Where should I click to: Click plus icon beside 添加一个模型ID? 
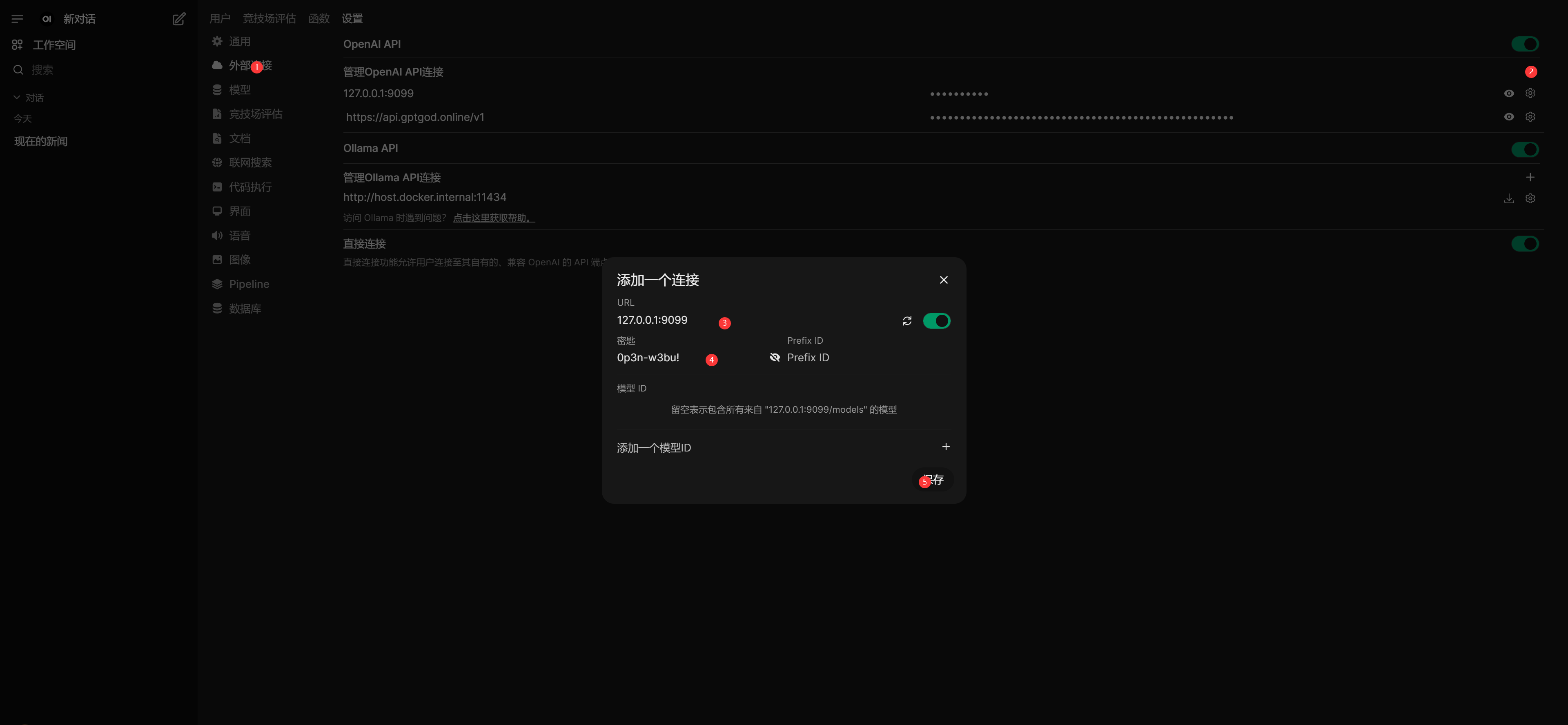945,447
